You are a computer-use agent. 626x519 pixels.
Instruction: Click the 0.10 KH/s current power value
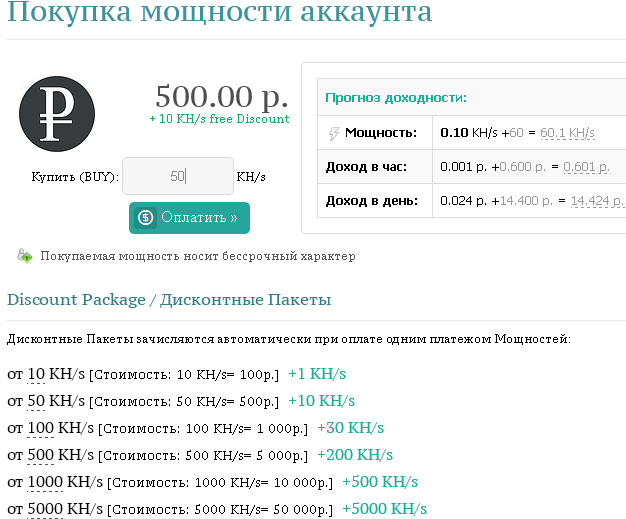pos(469,133)
